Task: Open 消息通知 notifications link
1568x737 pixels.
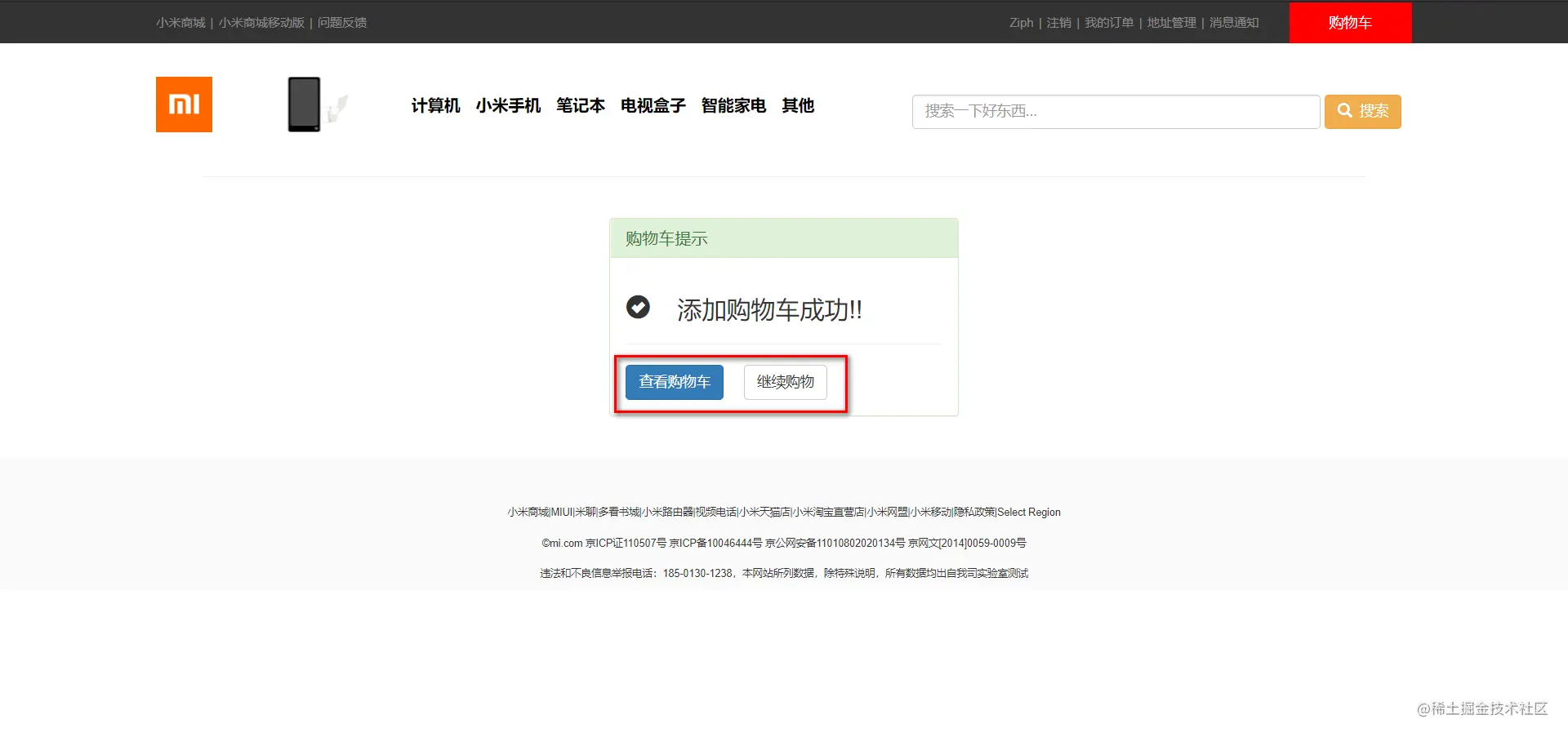Action: coord(1234,23)
